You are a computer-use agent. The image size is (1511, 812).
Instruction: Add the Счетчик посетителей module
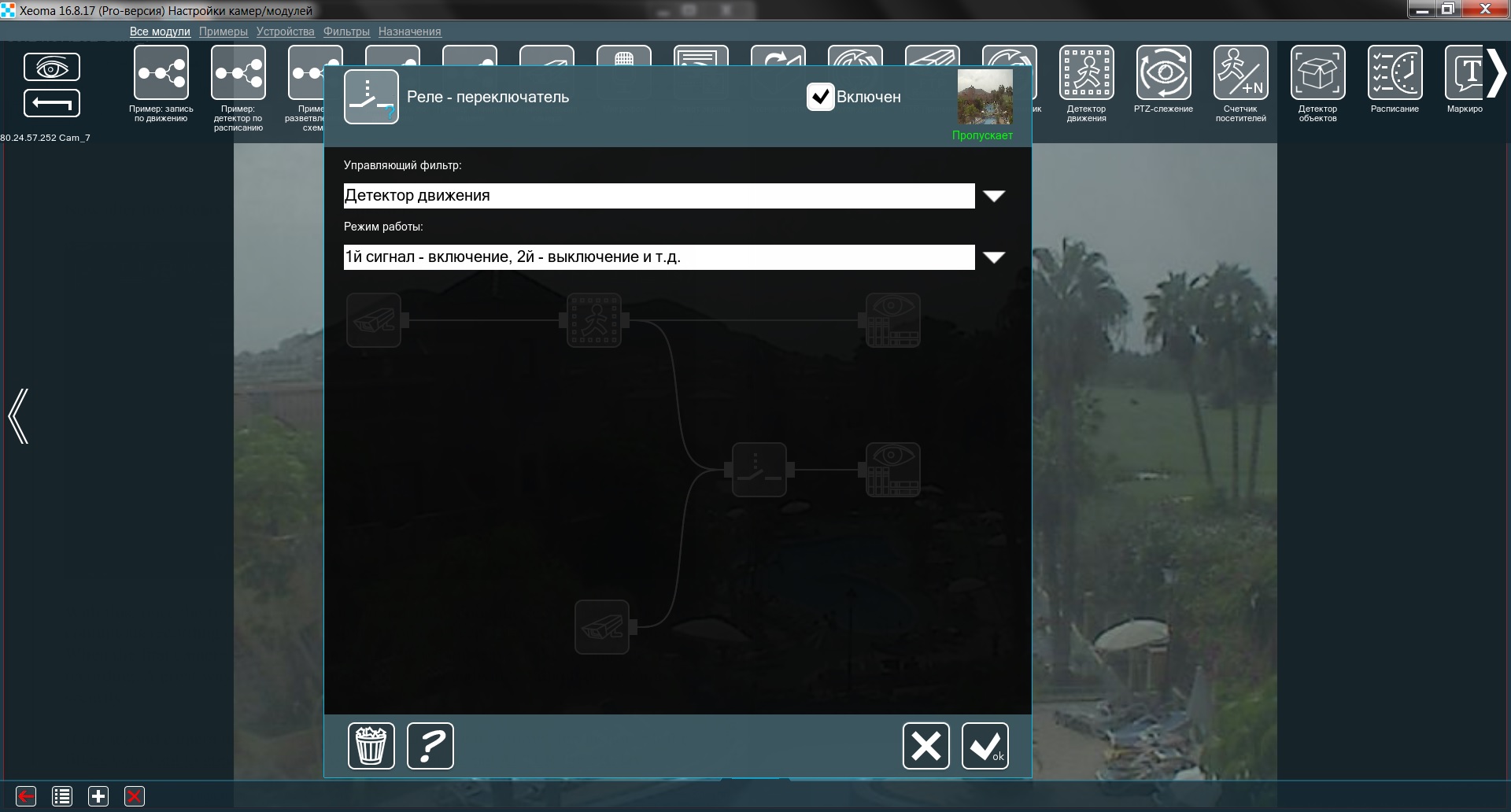1240,73
